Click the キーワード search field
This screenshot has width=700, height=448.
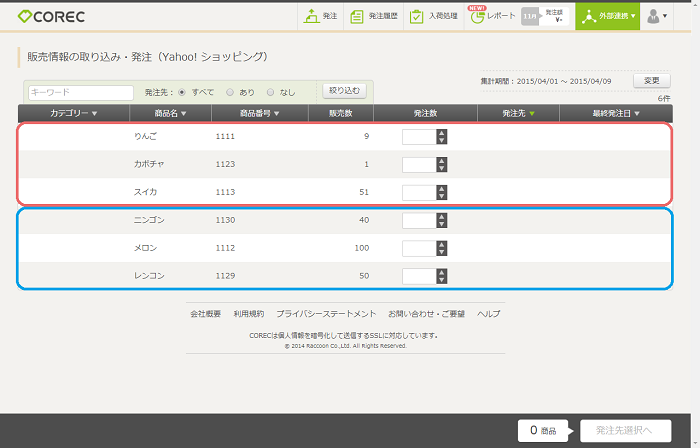81,92
